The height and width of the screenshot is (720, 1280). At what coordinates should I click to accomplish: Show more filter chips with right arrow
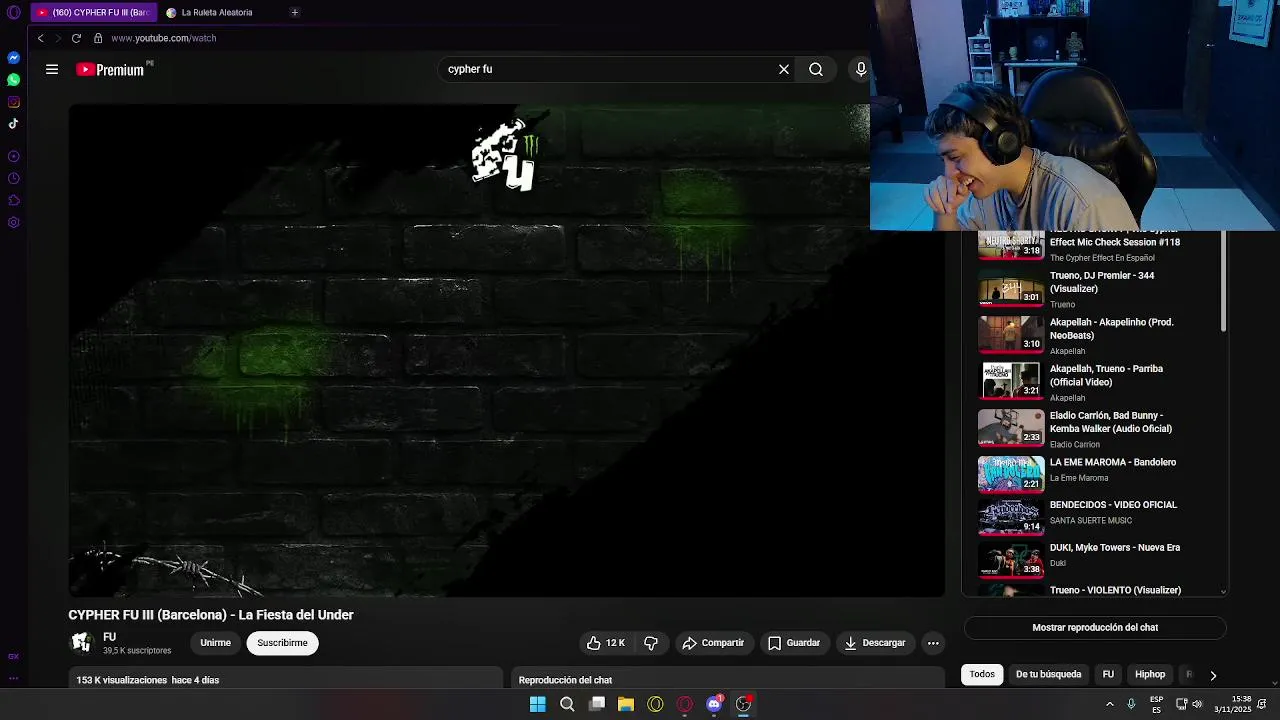pos(1213,675)
